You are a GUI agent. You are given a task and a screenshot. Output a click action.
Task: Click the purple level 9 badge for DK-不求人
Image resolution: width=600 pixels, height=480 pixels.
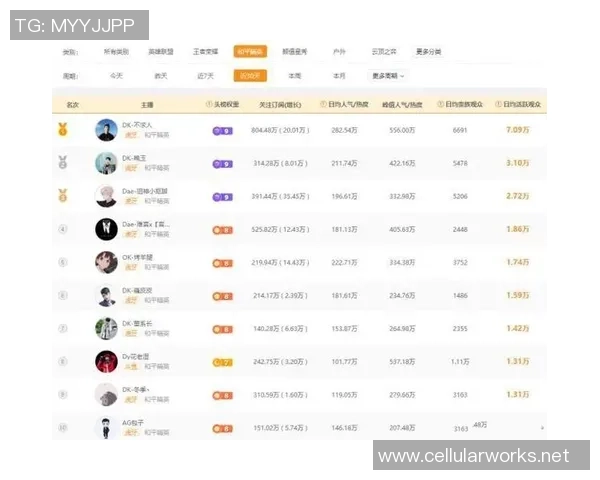(x=222, y=130)
